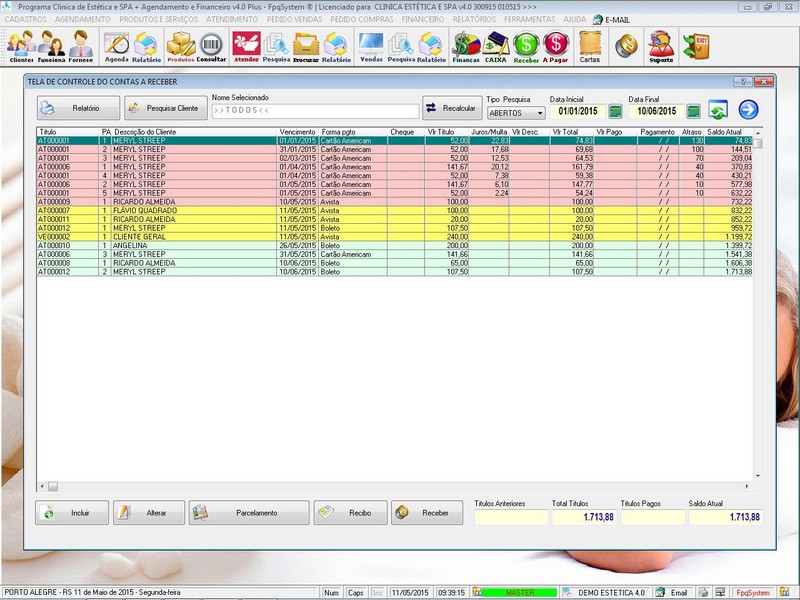Screen dimensions: 800x600
Task: Open the Suporte toolbar icon
Action: point(661,47)
